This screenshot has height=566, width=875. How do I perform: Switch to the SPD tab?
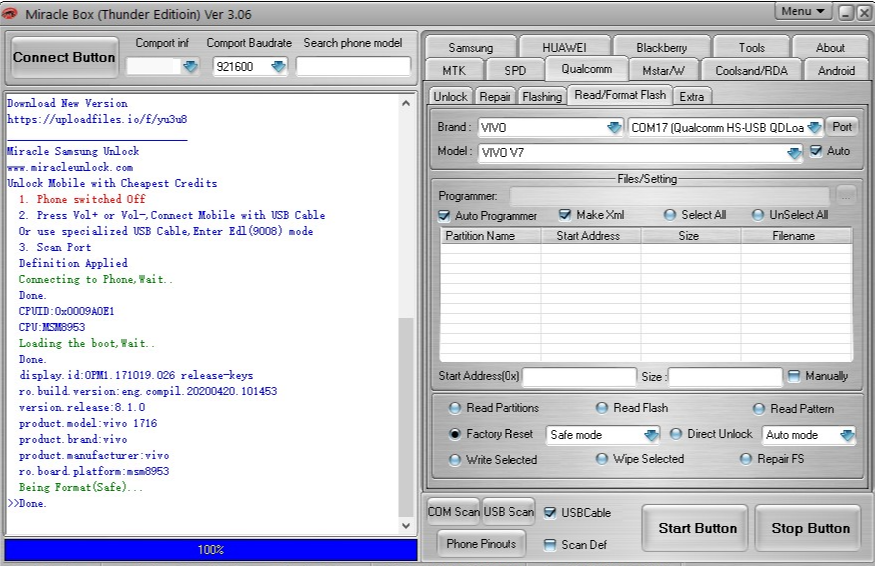pyautogui.click(x=515, y=71)
